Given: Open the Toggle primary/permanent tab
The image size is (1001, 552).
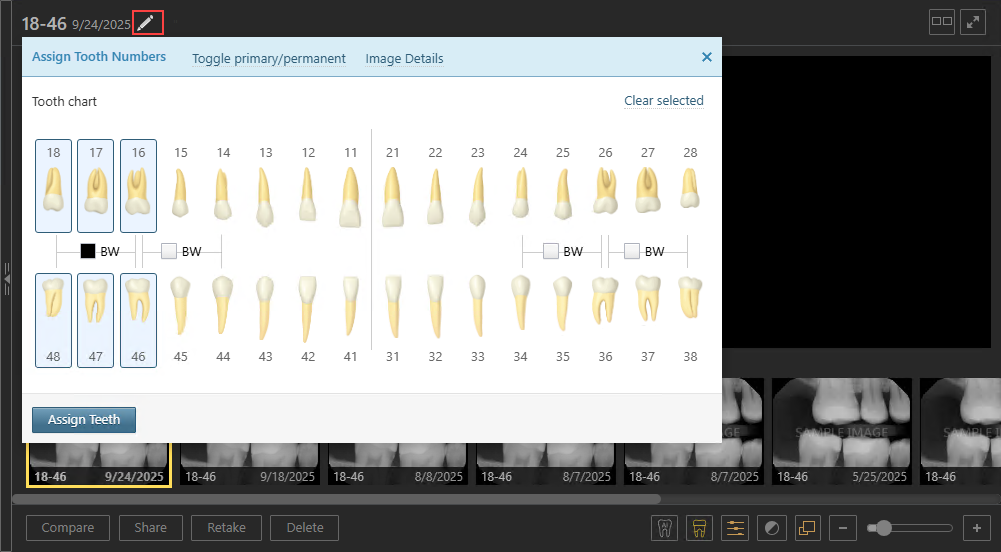Looking at the screenshot, I should pos(269,58).
